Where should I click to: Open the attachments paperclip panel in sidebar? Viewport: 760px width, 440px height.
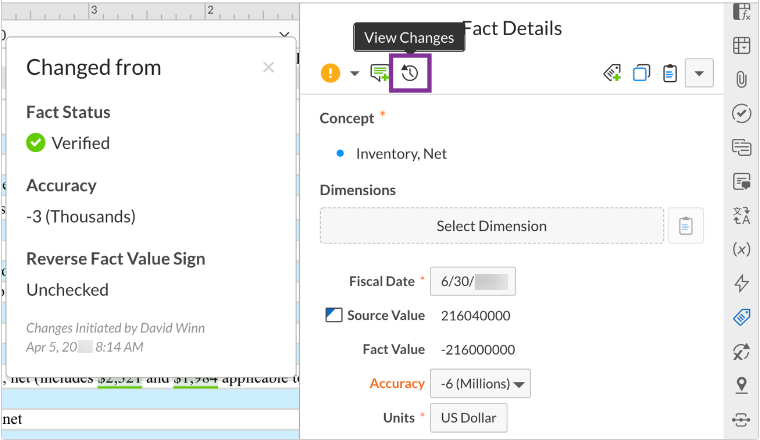coord(741,79)
